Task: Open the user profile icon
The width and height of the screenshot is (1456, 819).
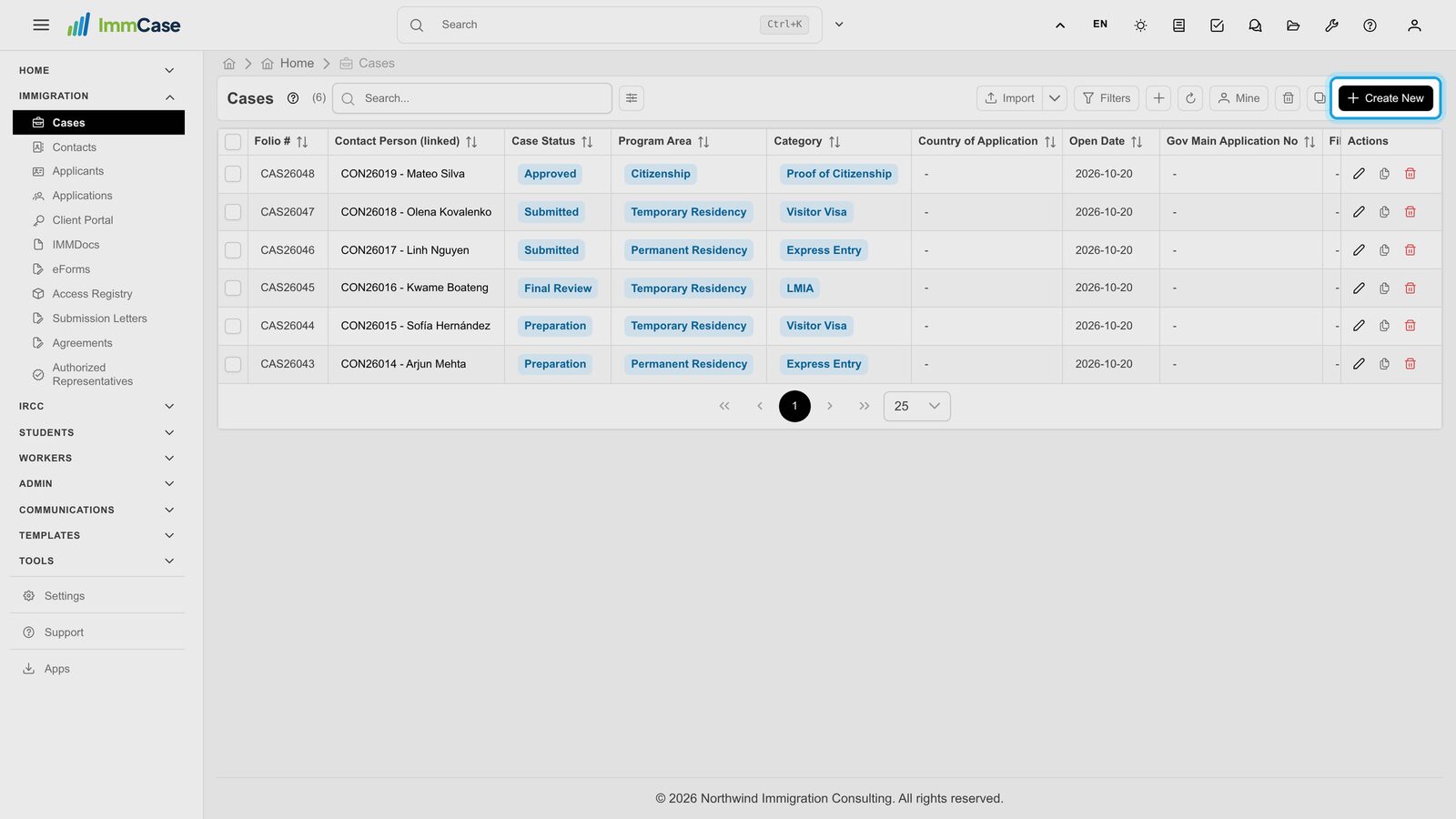Action: (1414, 25)
